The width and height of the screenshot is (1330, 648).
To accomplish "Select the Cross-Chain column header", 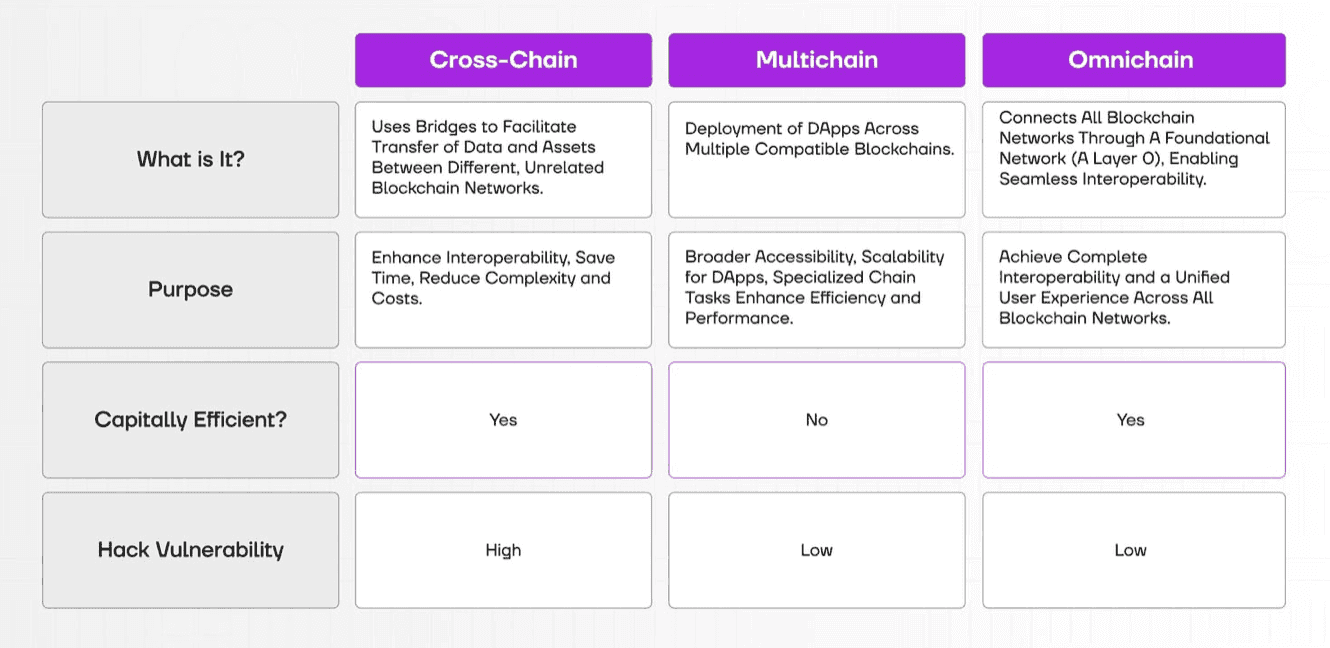I will click(503, 60).
